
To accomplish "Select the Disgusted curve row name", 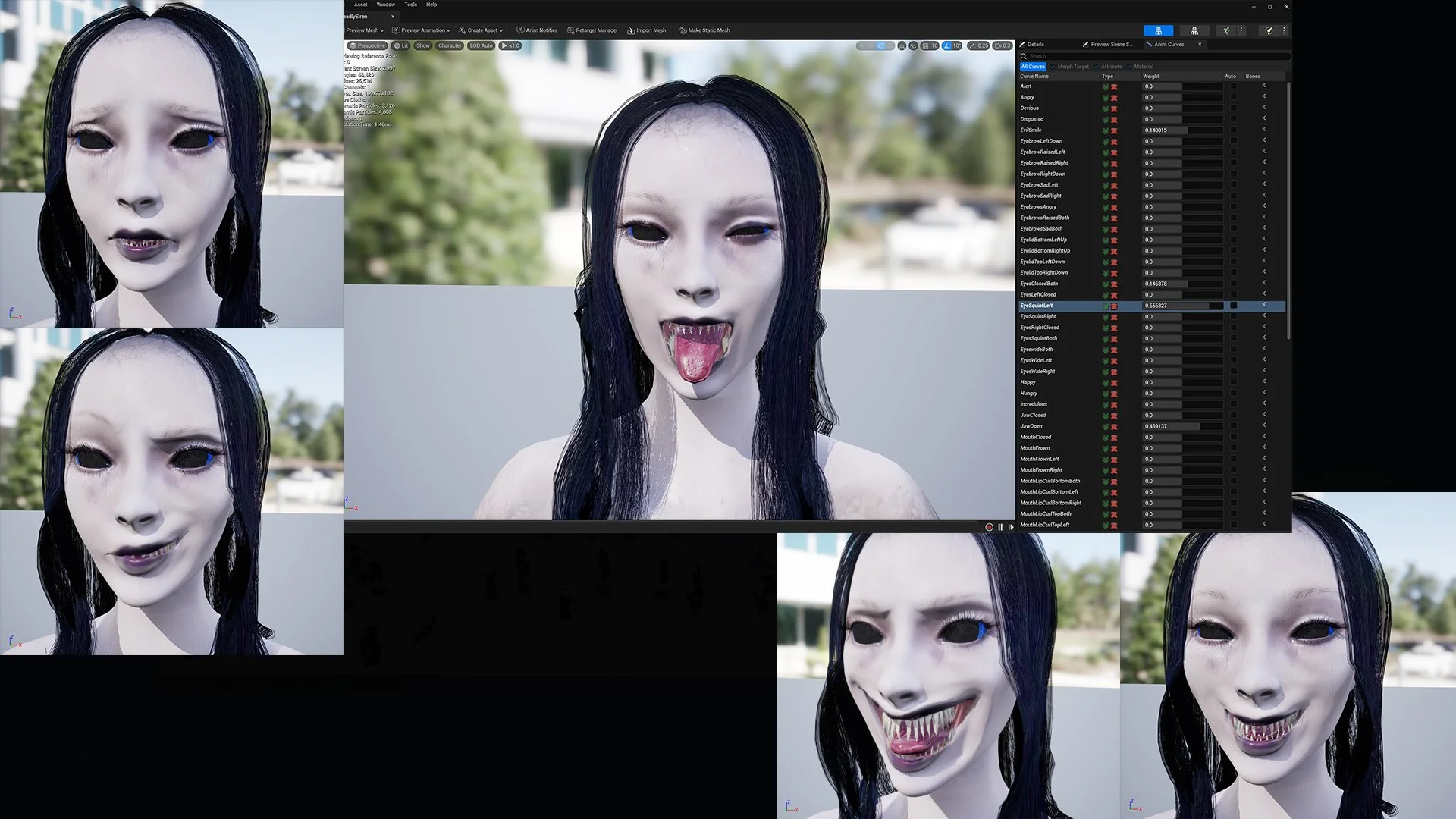I will click(x=1032, y=119).
